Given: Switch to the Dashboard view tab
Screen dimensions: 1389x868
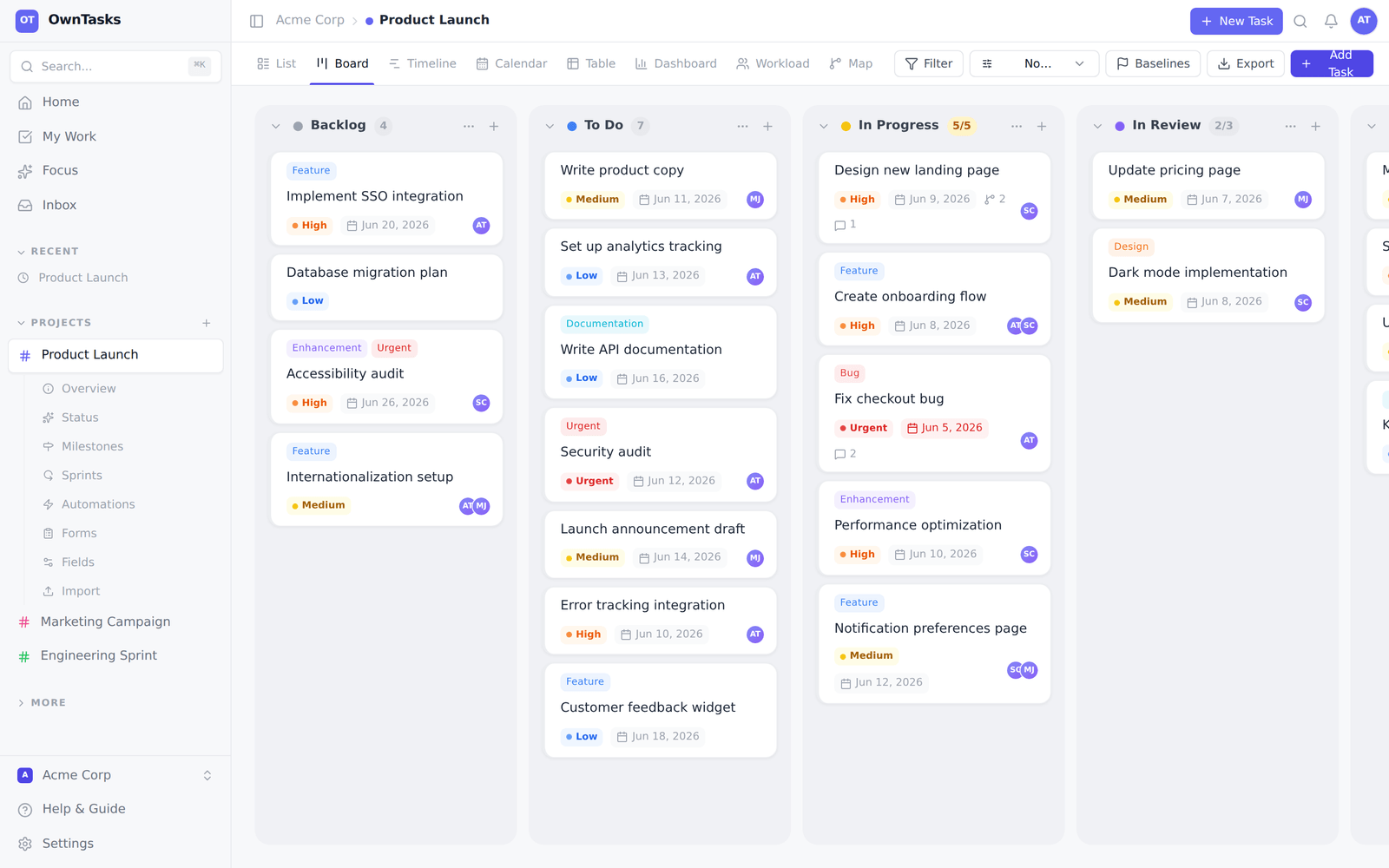Looking at the screenshot, I should pos(675,63).
